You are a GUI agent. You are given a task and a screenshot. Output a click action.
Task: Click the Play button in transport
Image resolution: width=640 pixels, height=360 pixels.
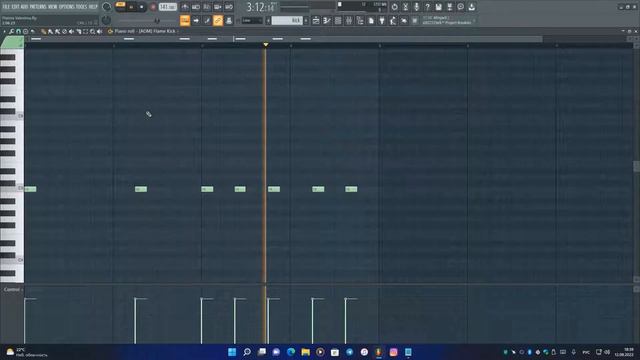coord(131,7)
